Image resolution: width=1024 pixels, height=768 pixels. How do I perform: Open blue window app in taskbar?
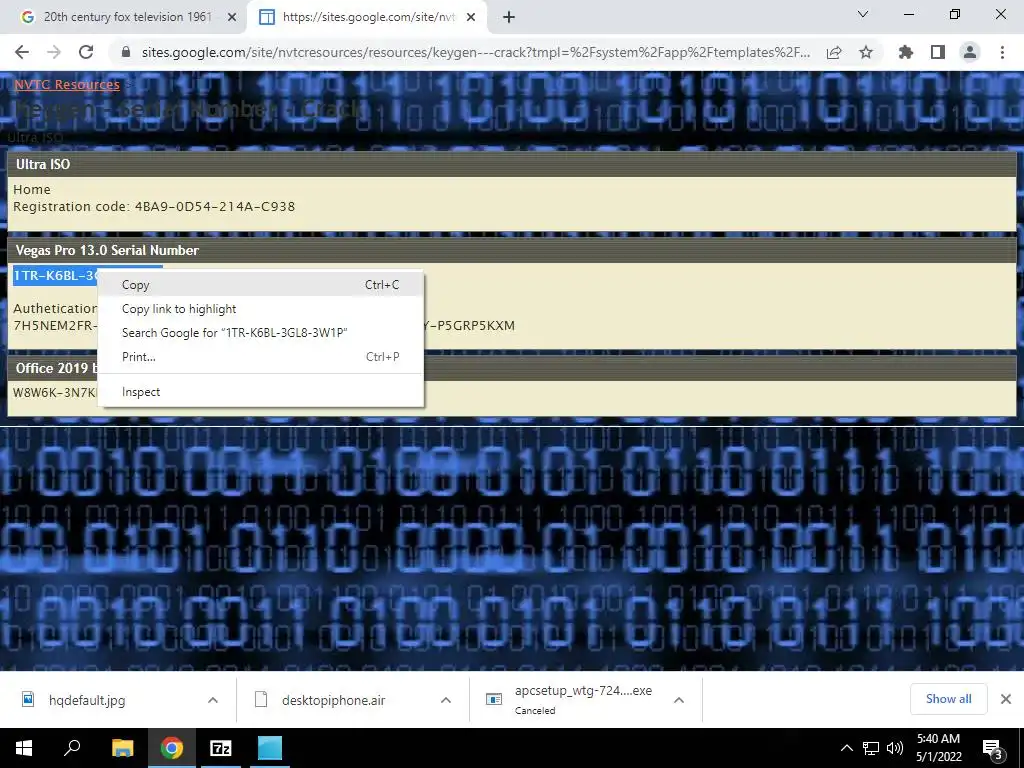pyautogui.click(x=269, y=748)
